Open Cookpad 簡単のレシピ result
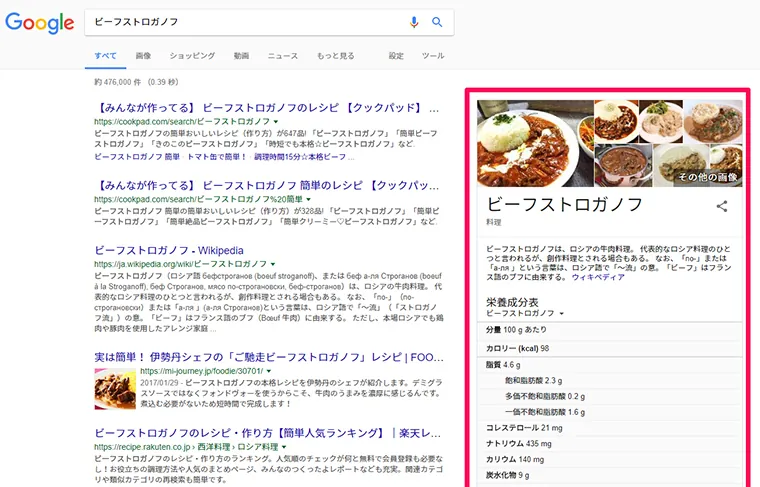The height and width of the screenshot is (487, 760). point(268,186)
